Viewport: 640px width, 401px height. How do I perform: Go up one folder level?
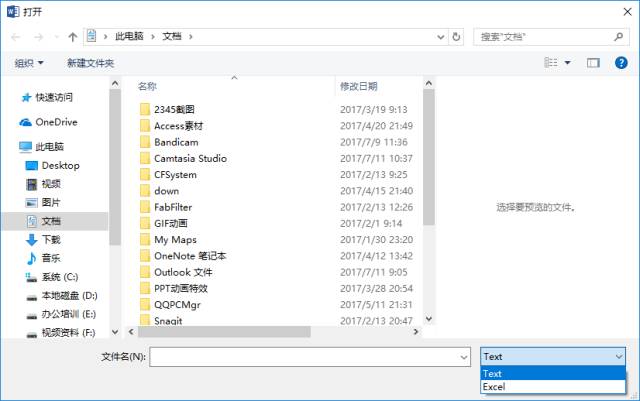click(x=73, y=37)
